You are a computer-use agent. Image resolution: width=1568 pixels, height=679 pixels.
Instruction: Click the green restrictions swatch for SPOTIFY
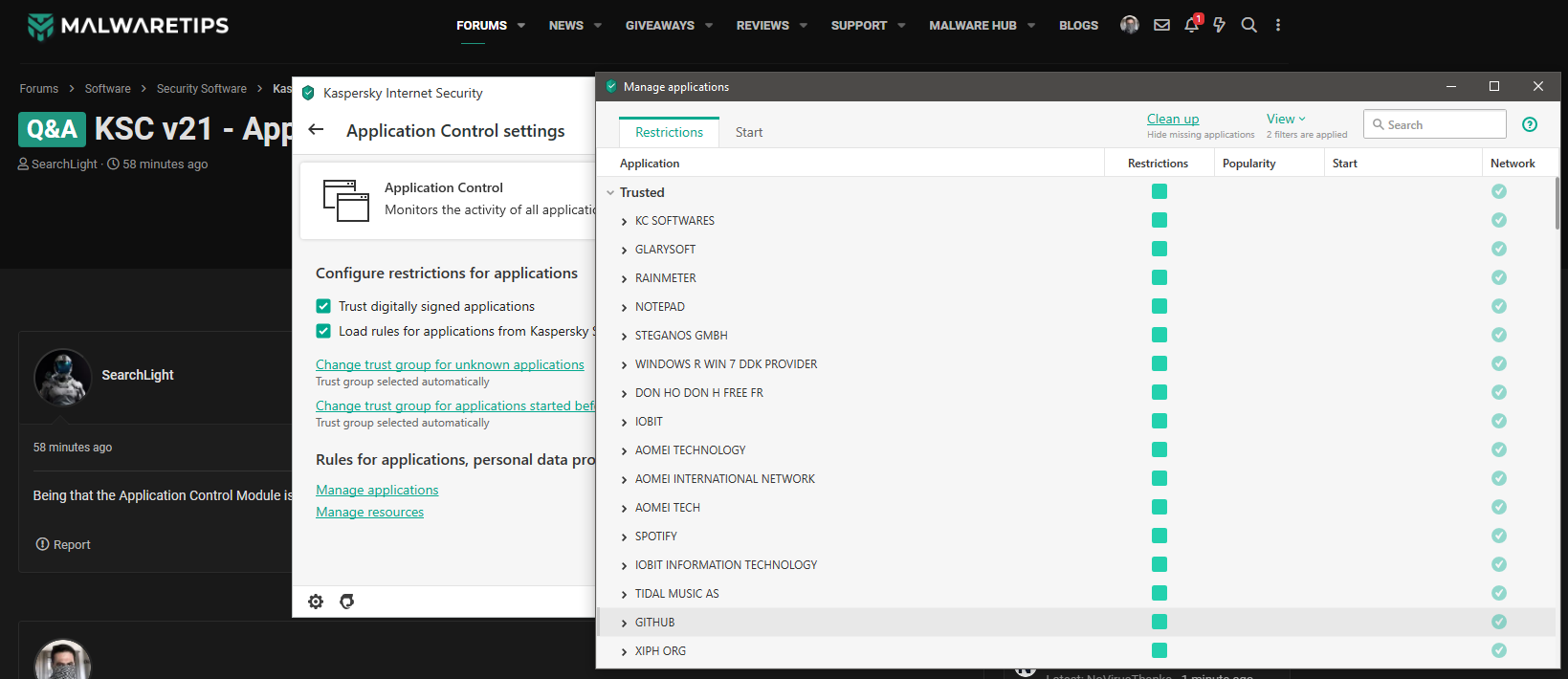(1159, 536)
